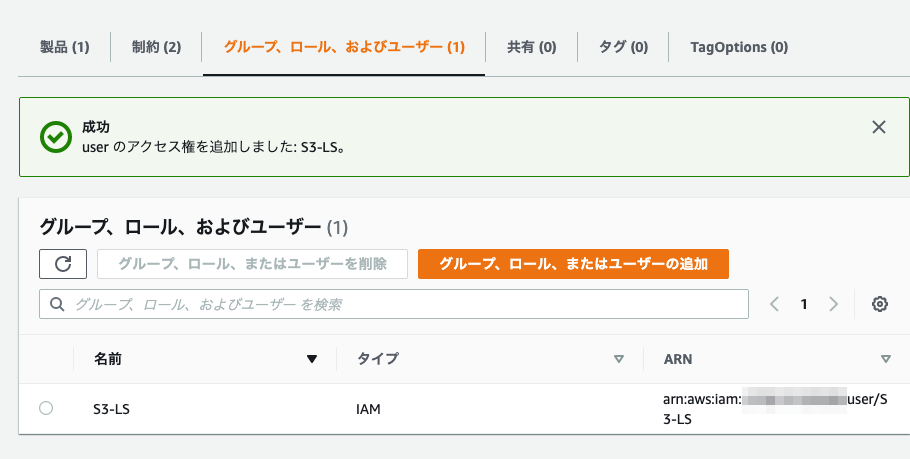Screen dimensions: 910x459
Task: Click the search magnifier icon
Action: pos(57,304)
